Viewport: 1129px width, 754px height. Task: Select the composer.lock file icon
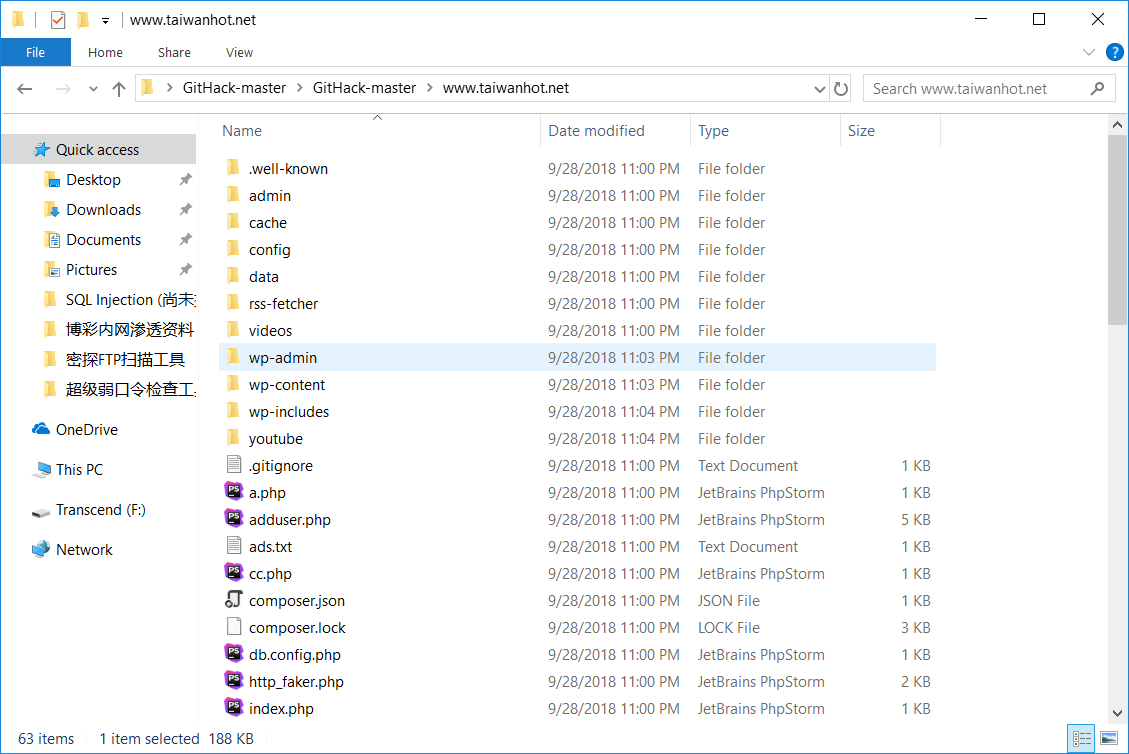233,627
